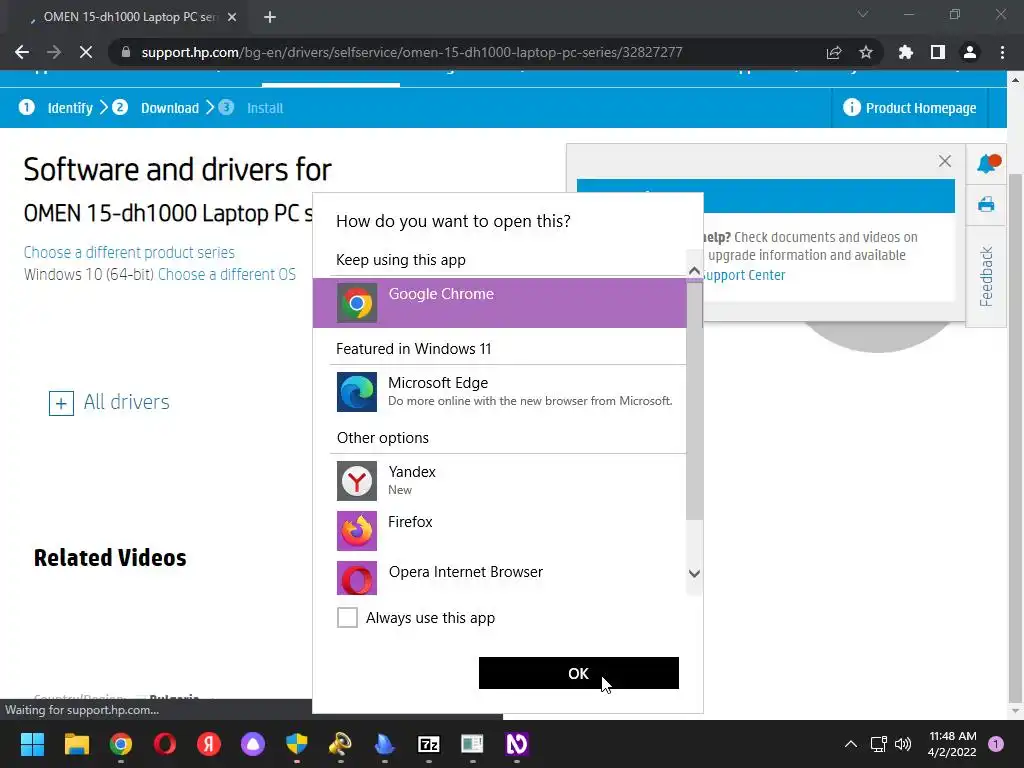
Task: Open the Feedback side tab
Action: 986,276
